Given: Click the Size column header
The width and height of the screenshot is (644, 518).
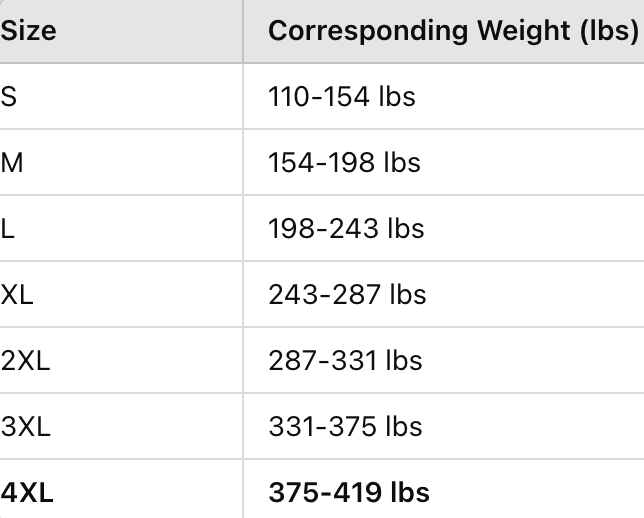Looking at the screenshot, I should [28, 31].
